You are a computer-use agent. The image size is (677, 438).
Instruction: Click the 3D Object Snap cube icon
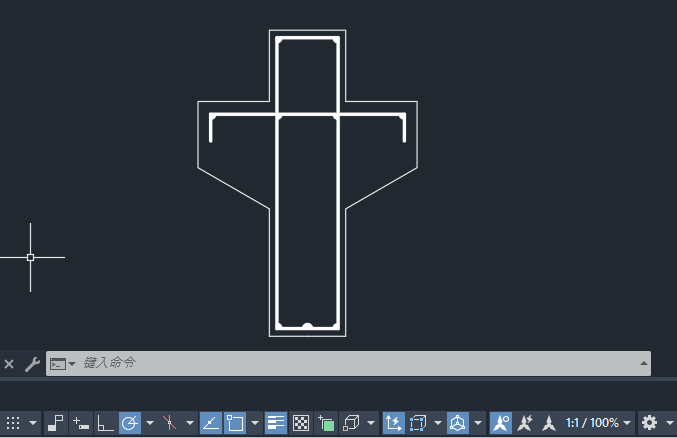(x=351, y=423)
